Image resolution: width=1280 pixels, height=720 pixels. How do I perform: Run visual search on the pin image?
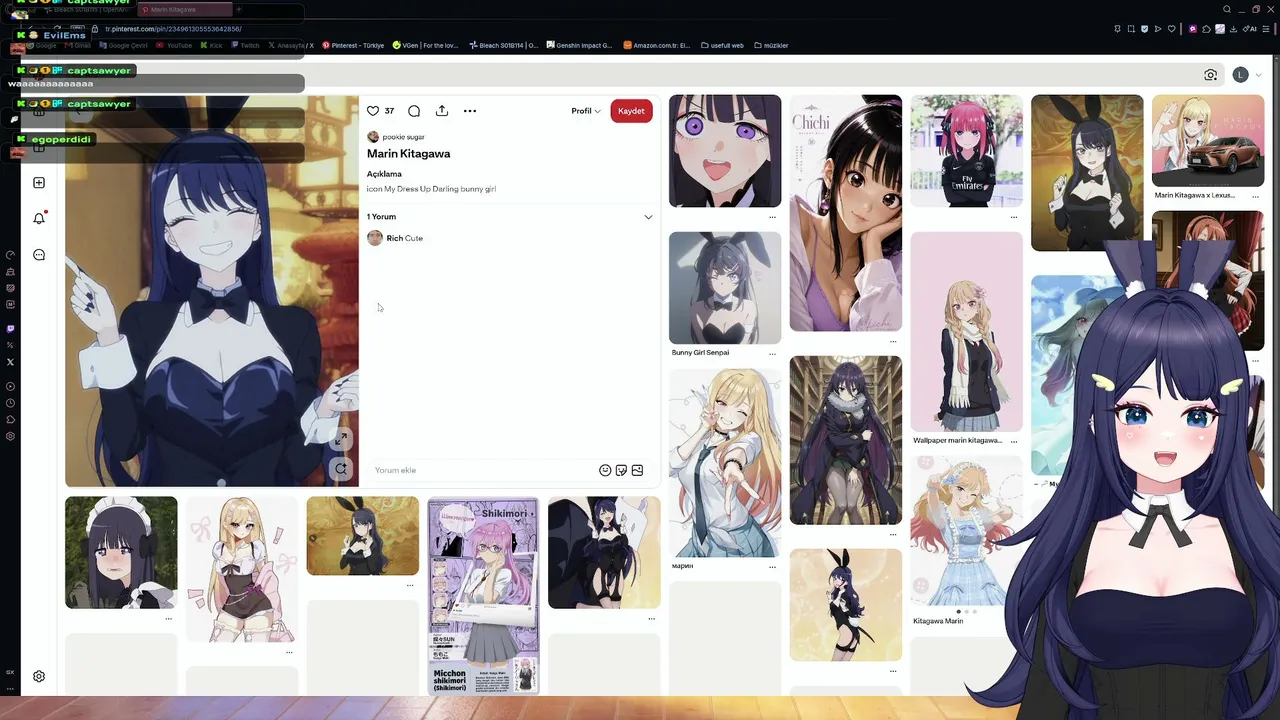[341, 468]
